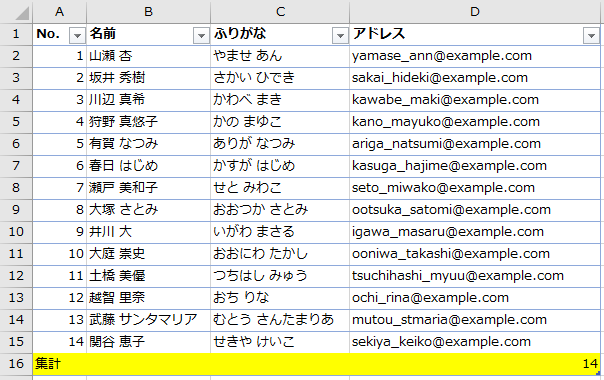Select row 5 header
The height and width of the screenshot is (380, 604).
pyautogui.click(x=16, y=122)
